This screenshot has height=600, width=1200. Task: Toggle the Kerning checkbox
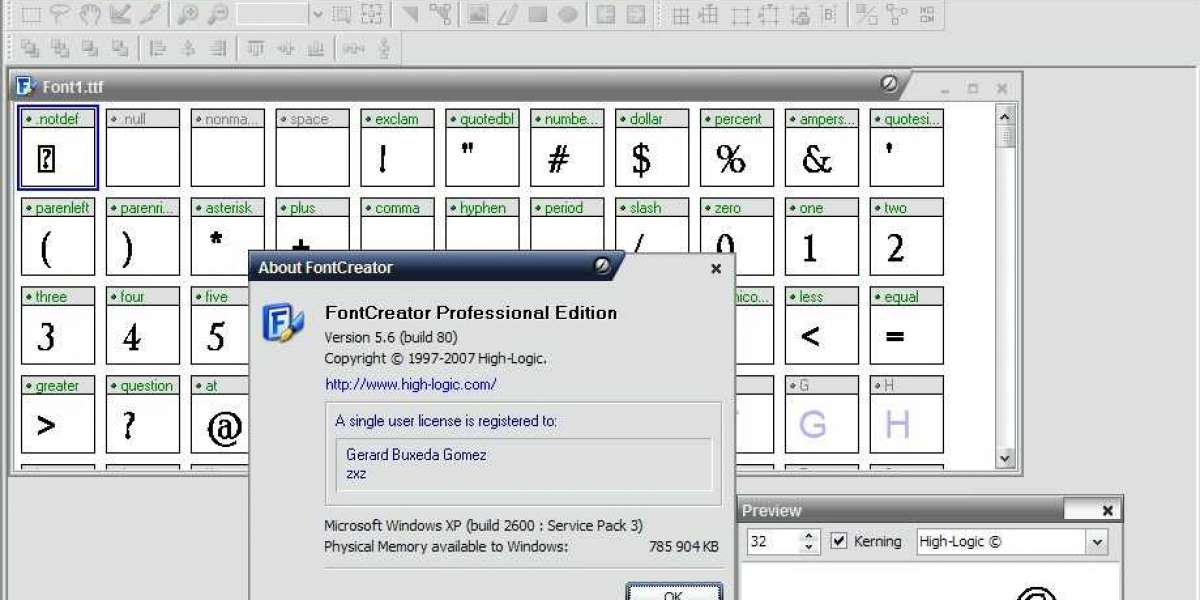tap(839, 541)
